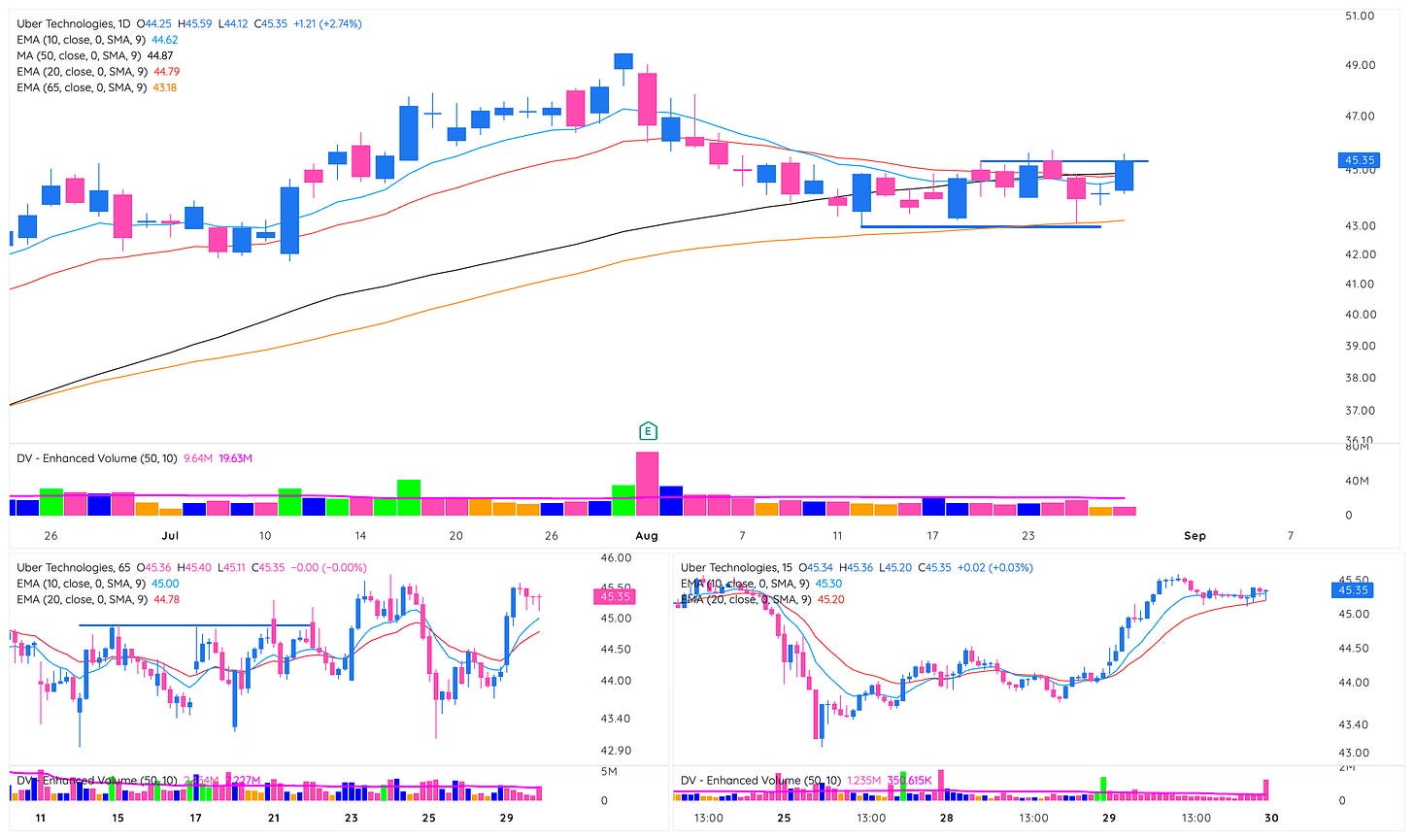This screenshot has height=840, width=1414.
Task: Select the EMA 20 legend showing 44.78 on the 65-minute chart
Action: [x=97, y=600]
